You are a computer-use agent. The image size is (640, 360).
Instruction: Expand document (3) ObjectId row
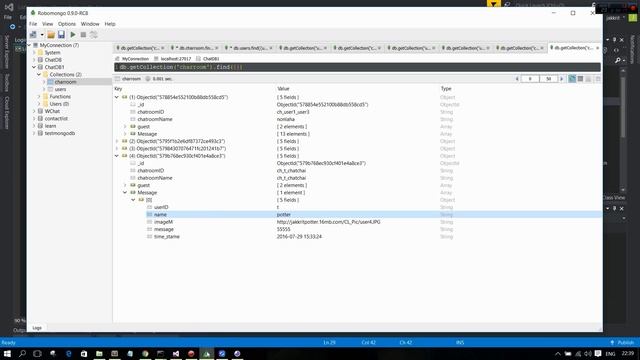point(117,149)
